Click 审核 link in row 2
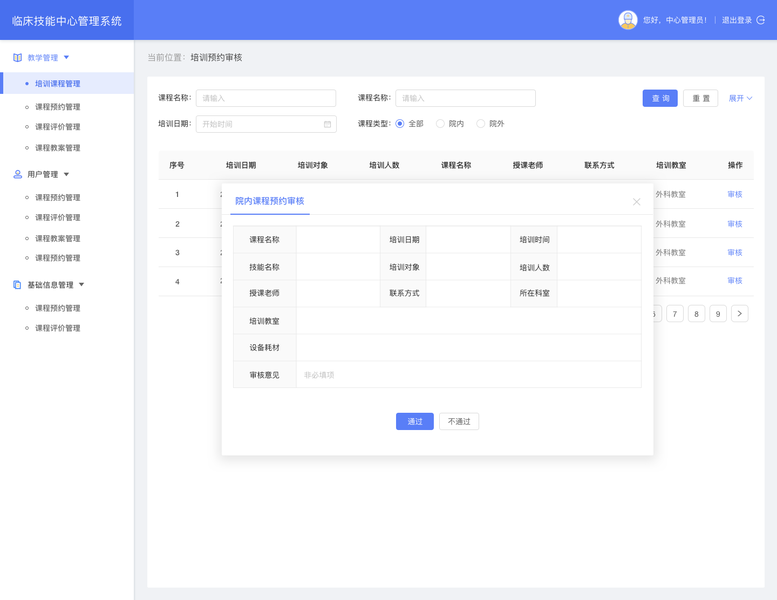The height and width of the screenshot is (600, 777). (735, 224)
